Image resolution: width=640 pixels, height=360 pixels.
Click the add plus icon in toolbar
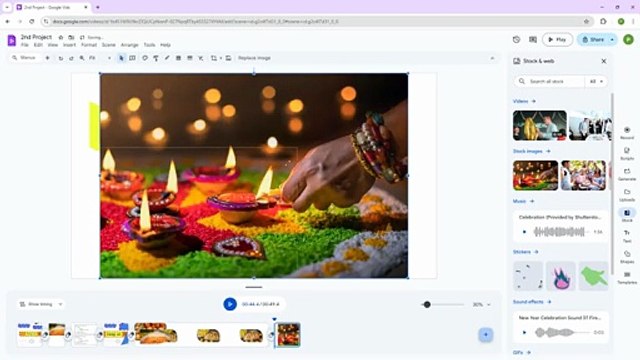pyautogui.click(x=47, y=58)
